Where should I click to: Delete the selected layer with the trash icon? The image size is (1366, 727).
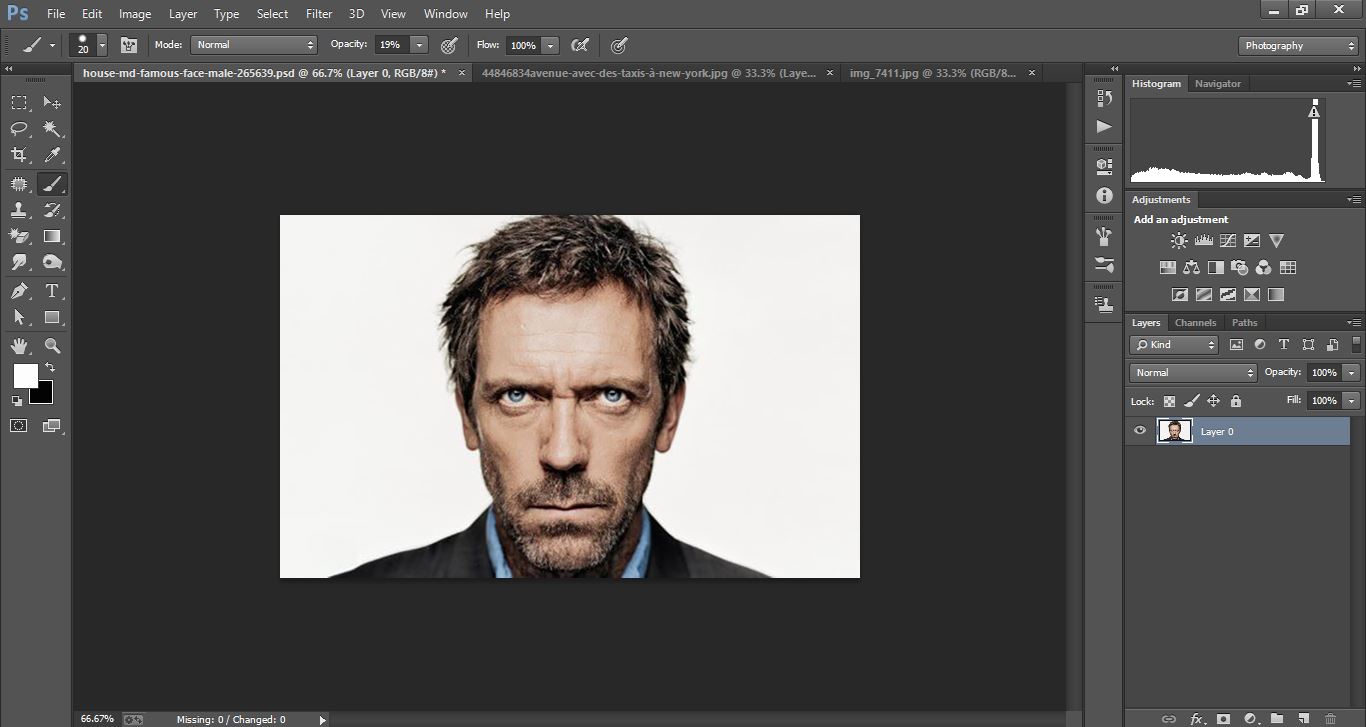pos(1330,719)
